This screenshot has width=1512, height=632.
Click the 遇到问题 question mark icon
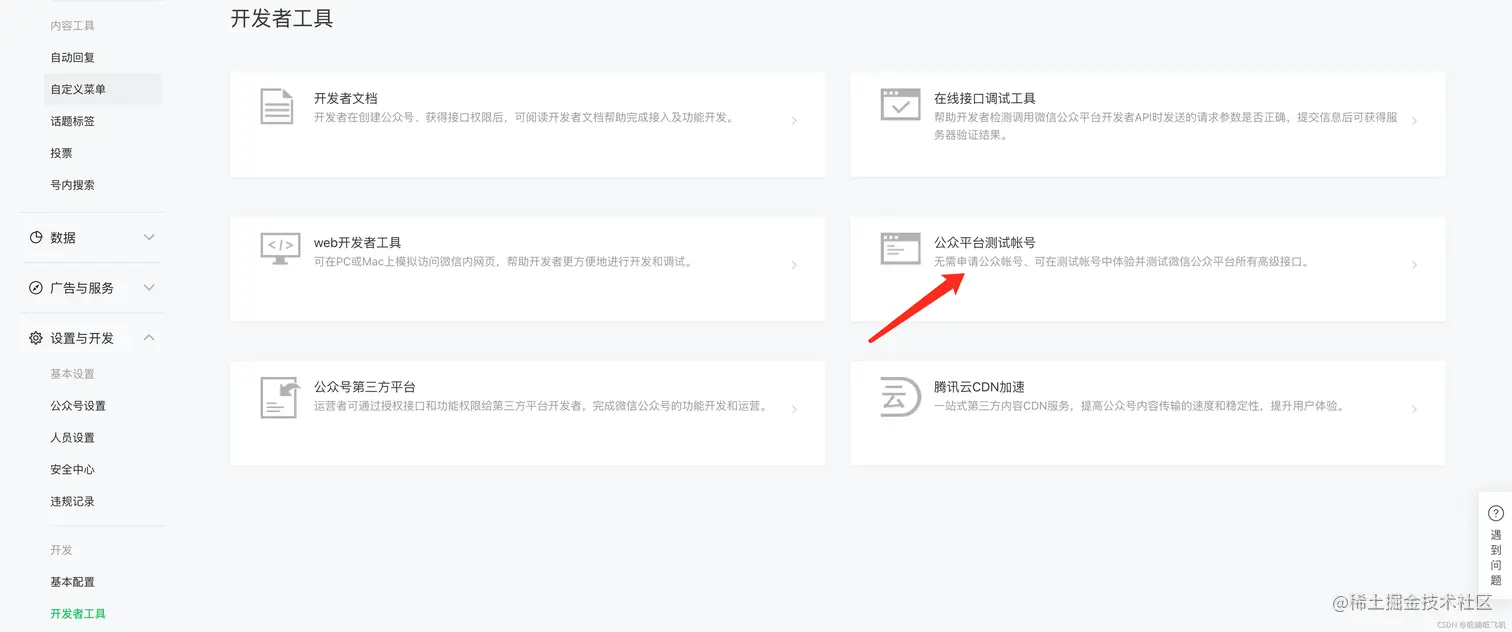[x=1496, y=513]
